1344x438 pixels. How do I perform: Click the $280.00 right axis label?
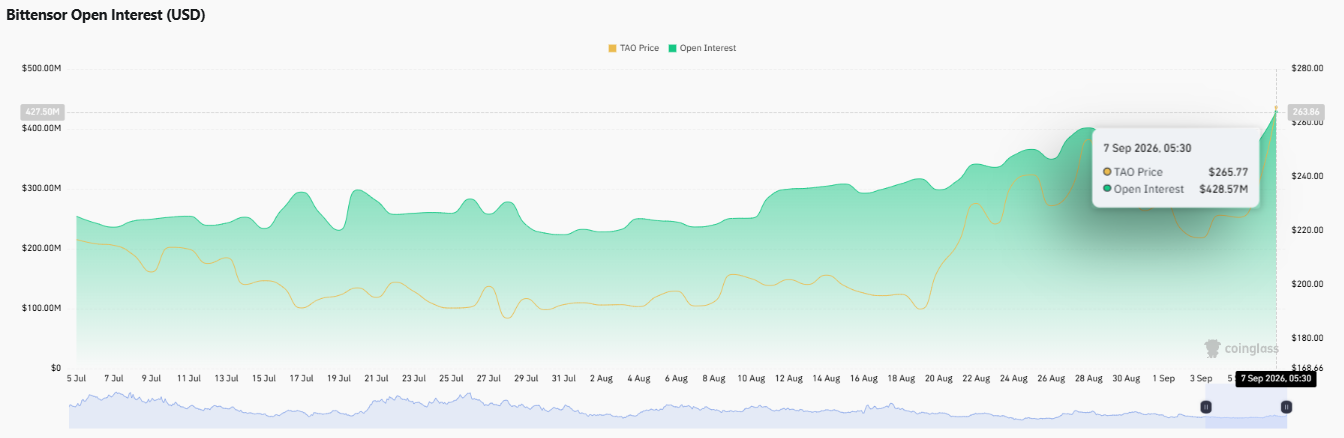click(x=1306, y=68)
